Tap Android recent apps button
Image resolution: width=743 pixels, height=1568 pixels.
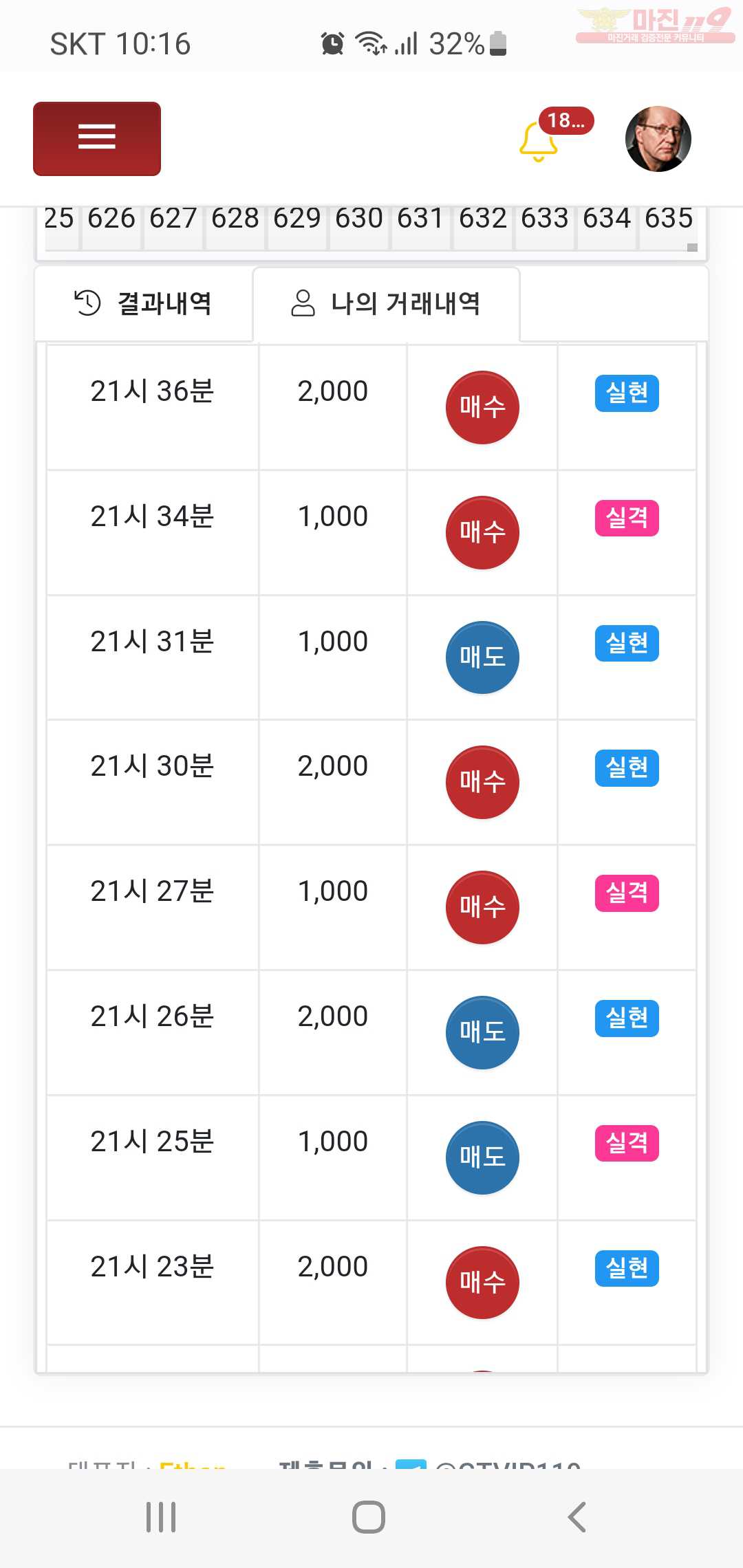[x=161, y=1517]
